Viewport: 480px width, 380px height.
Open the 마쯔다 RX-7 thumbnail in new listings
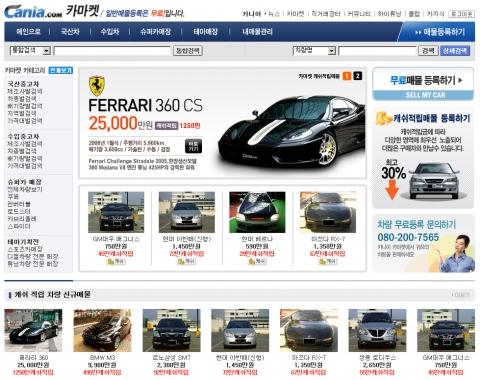point(309,330)
